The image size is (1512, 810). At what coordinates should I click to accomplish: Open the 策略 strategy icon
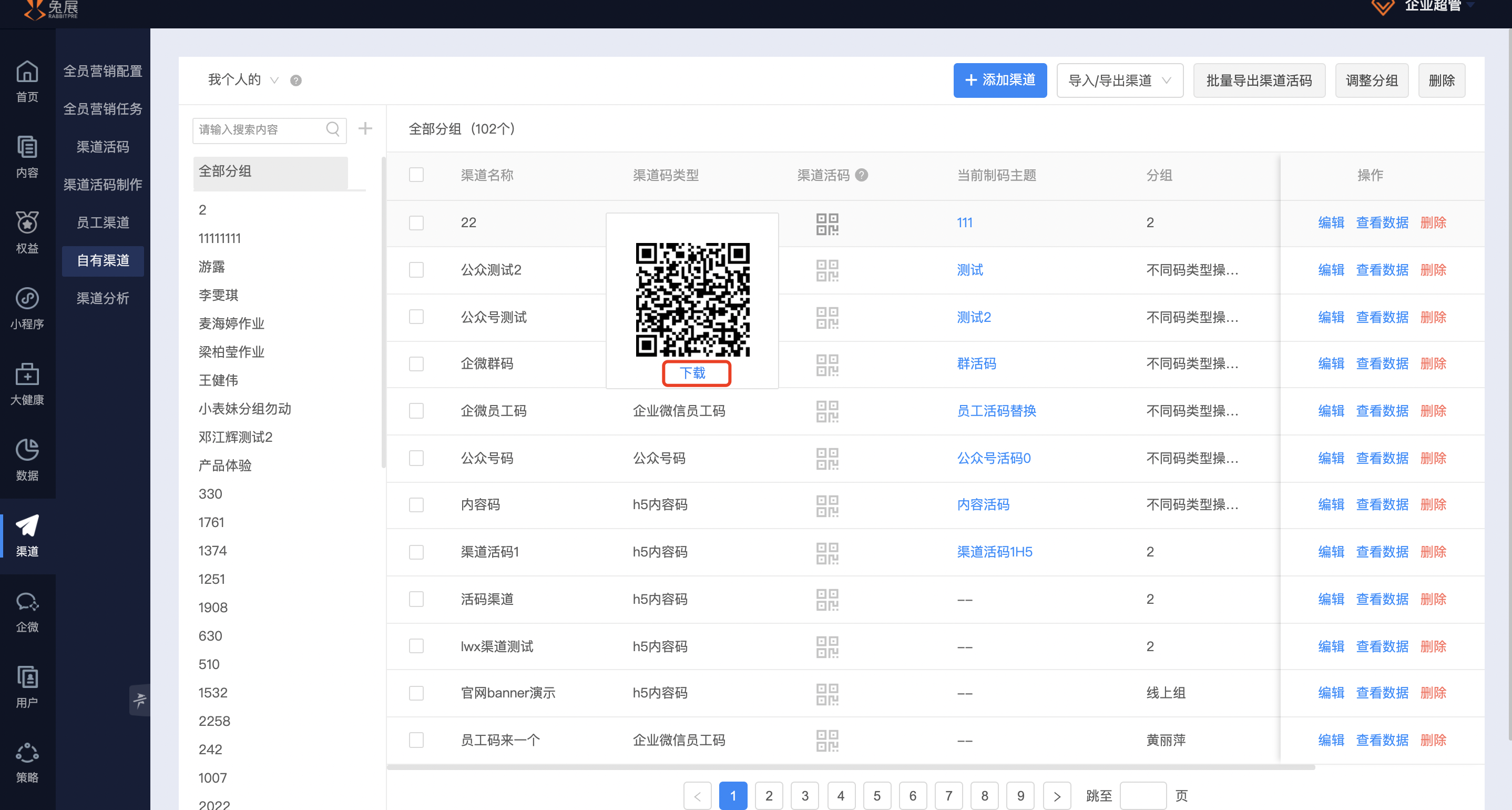coord(27,753)
